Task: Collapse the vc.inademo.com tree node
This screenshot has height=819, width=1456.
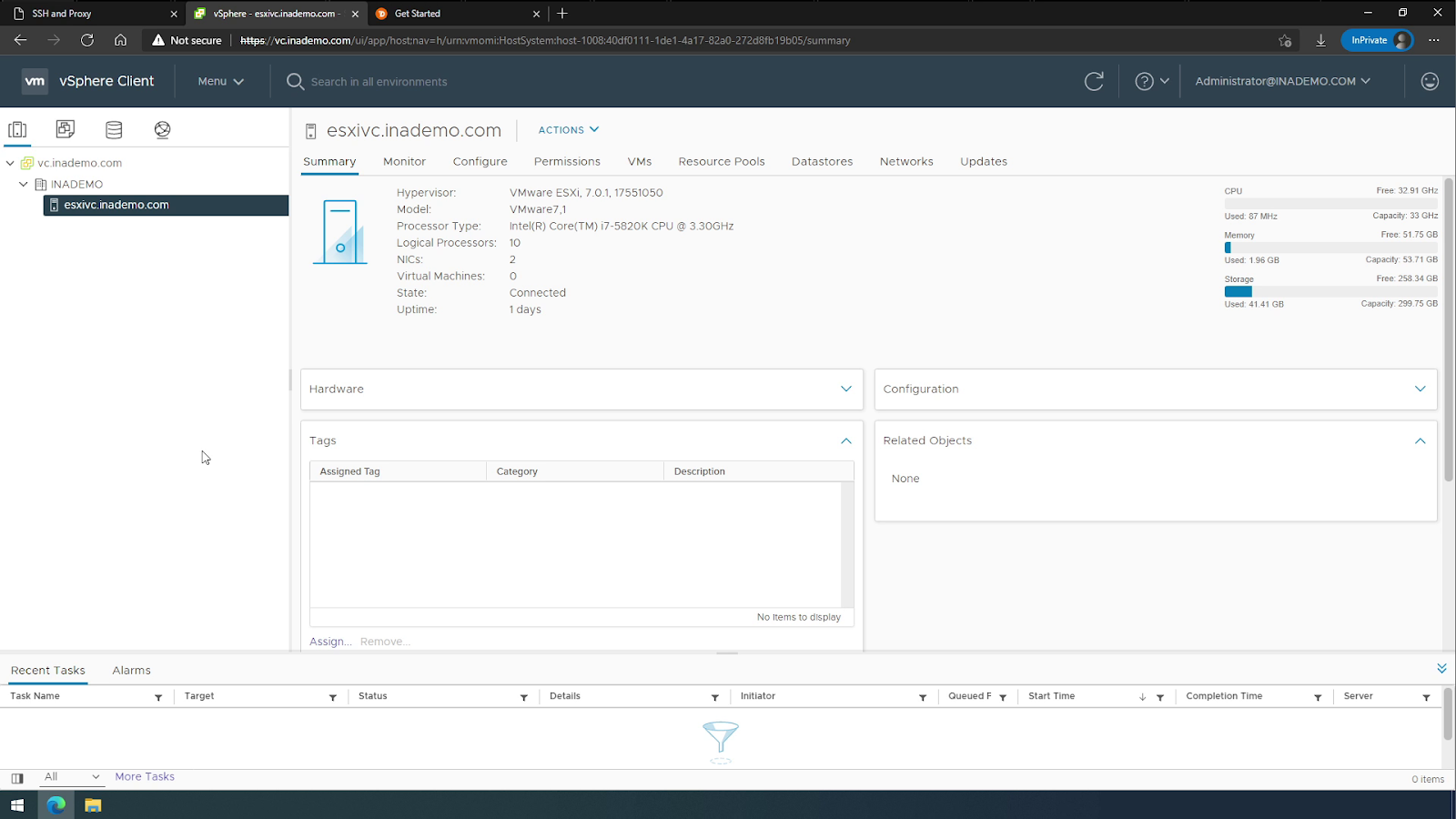Action: (10, 163)
